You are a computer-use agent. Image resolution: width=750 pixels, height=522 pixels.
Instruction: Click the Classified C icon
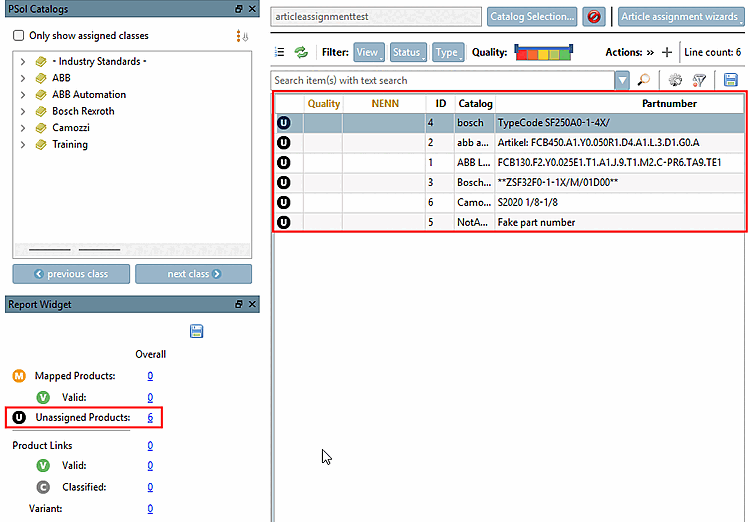43,487
